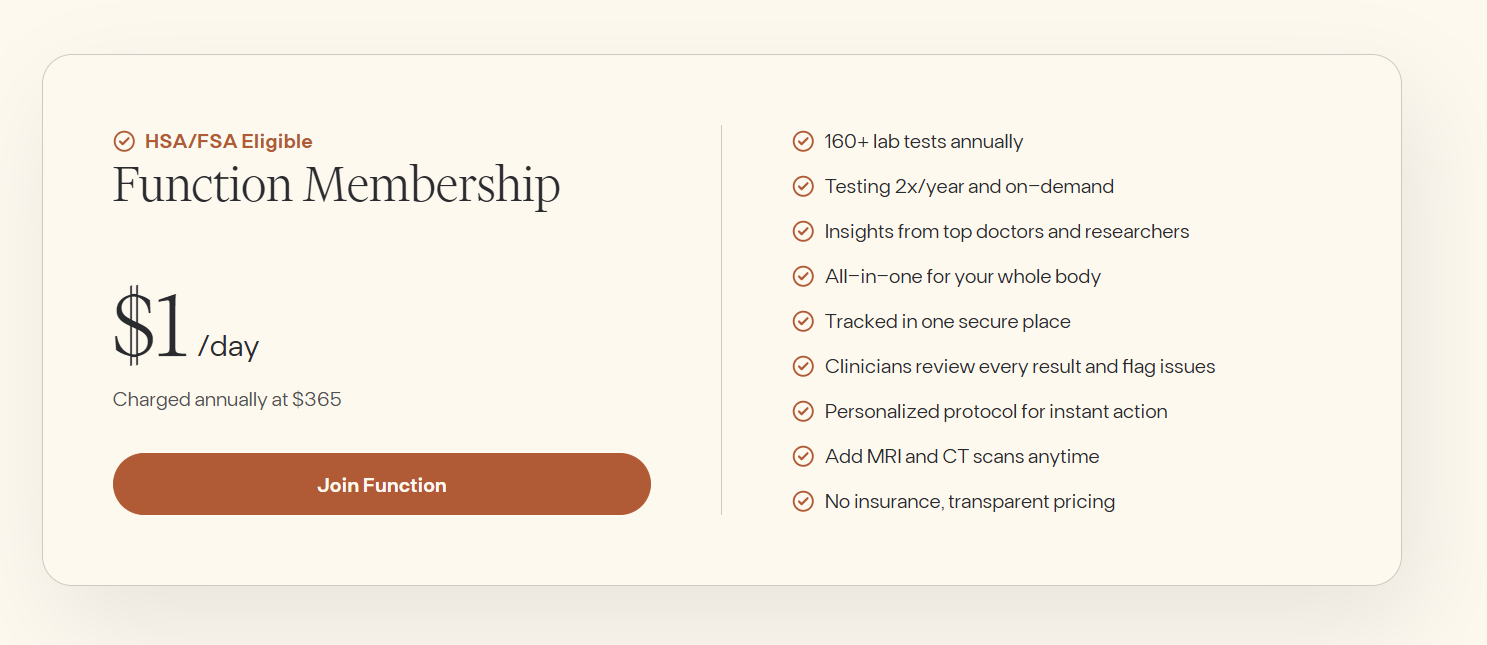Click the Charged annually at $365 text

point(227,399)
